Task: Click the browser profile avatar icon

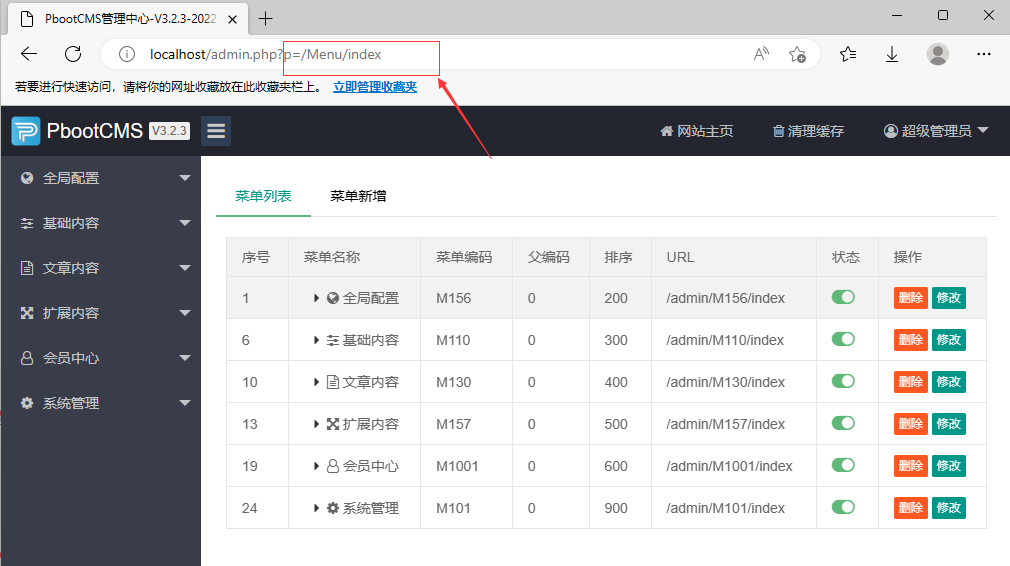Action: click(x=937, y=54)
